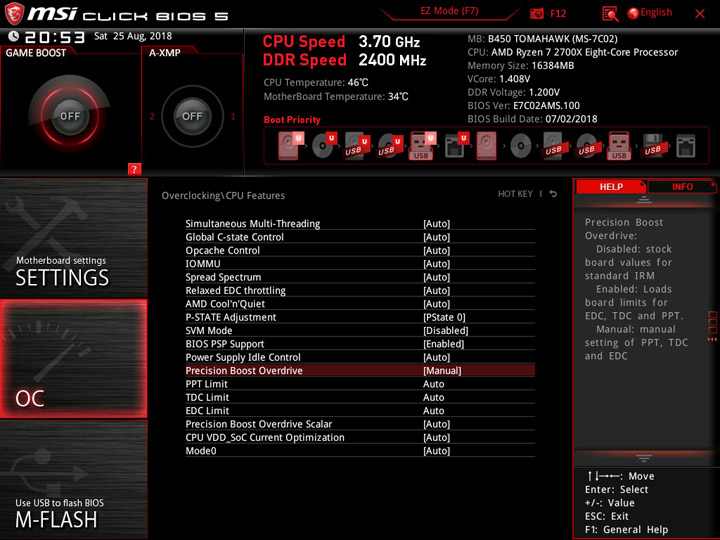Toggle the A-XMP OFF knob
This screenshot has width=720, height=540.
(192, 116)
